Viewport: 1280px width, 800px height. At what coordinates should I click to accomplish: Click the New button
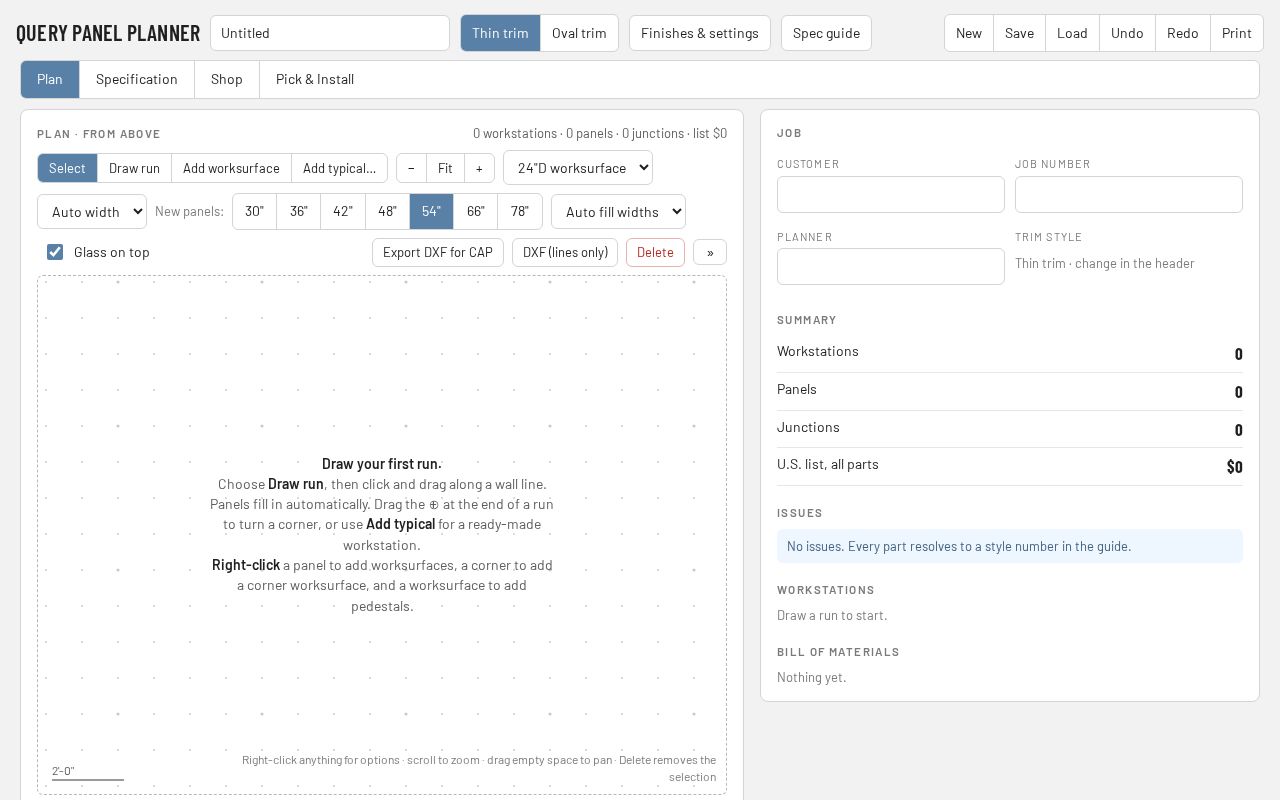[x=969, y=33]
